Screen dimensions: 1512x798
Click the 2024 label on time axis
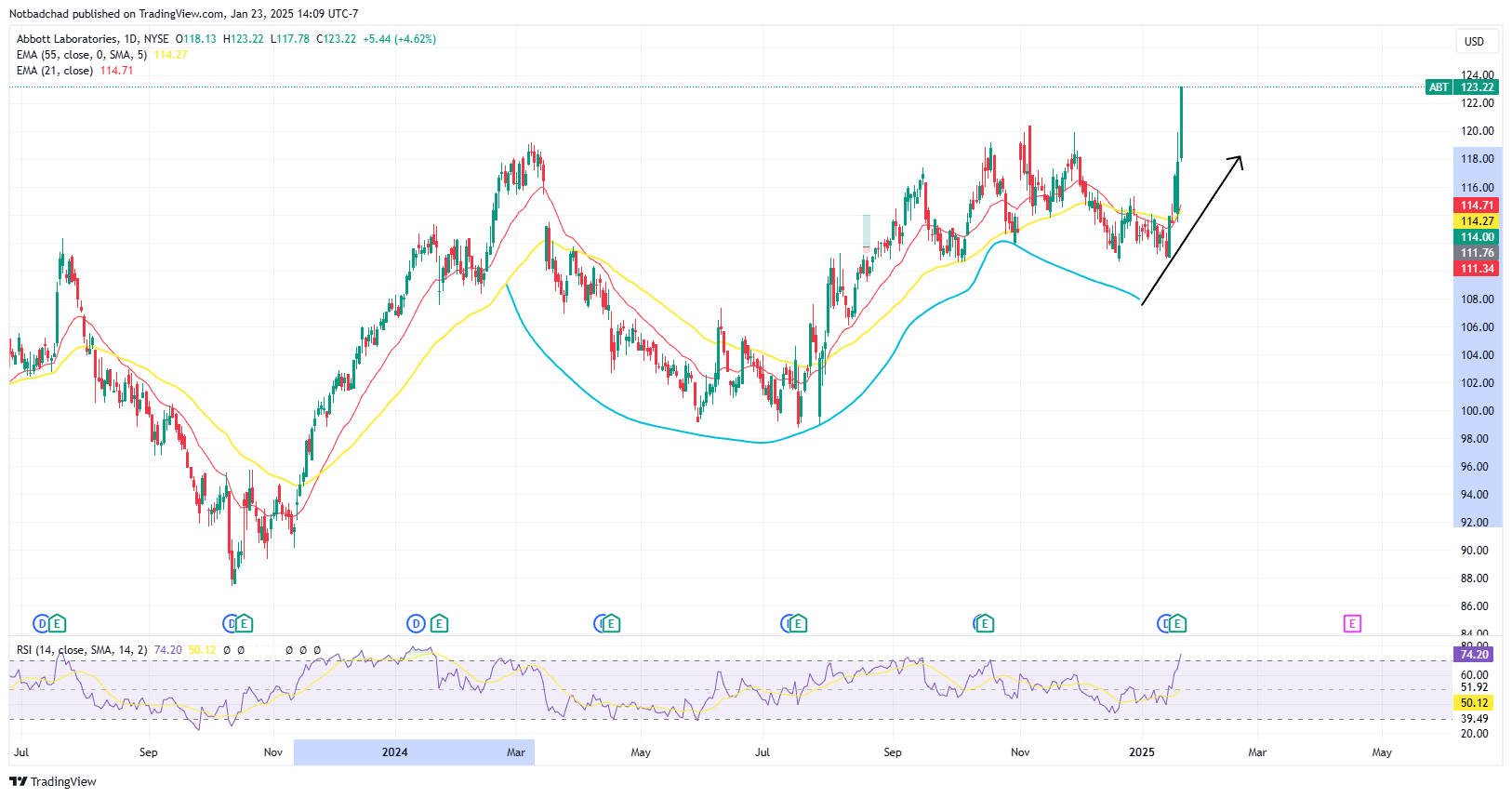(x=395, y=752)
